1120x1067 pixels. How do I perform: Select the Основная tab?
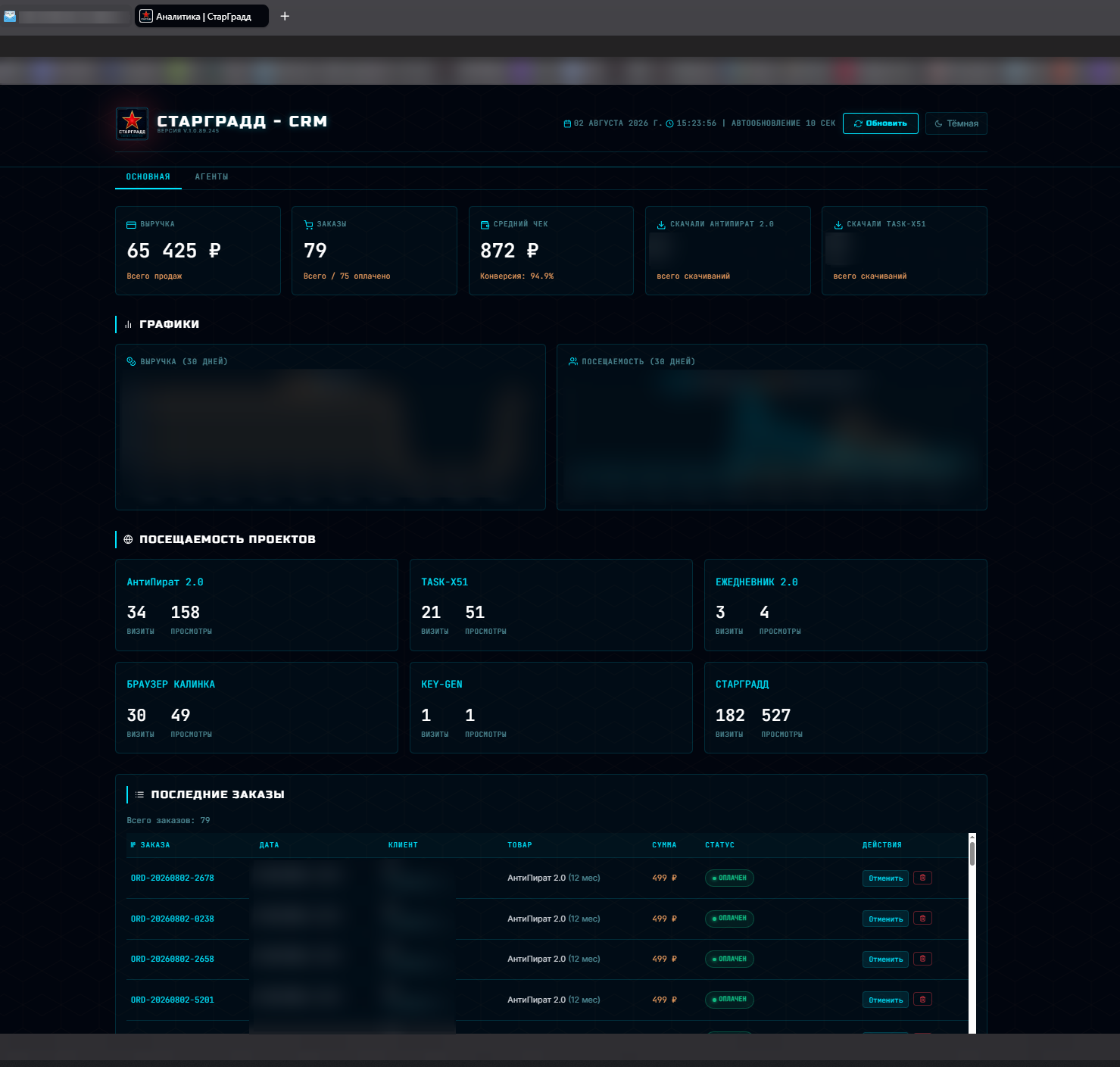pos(148,177)
